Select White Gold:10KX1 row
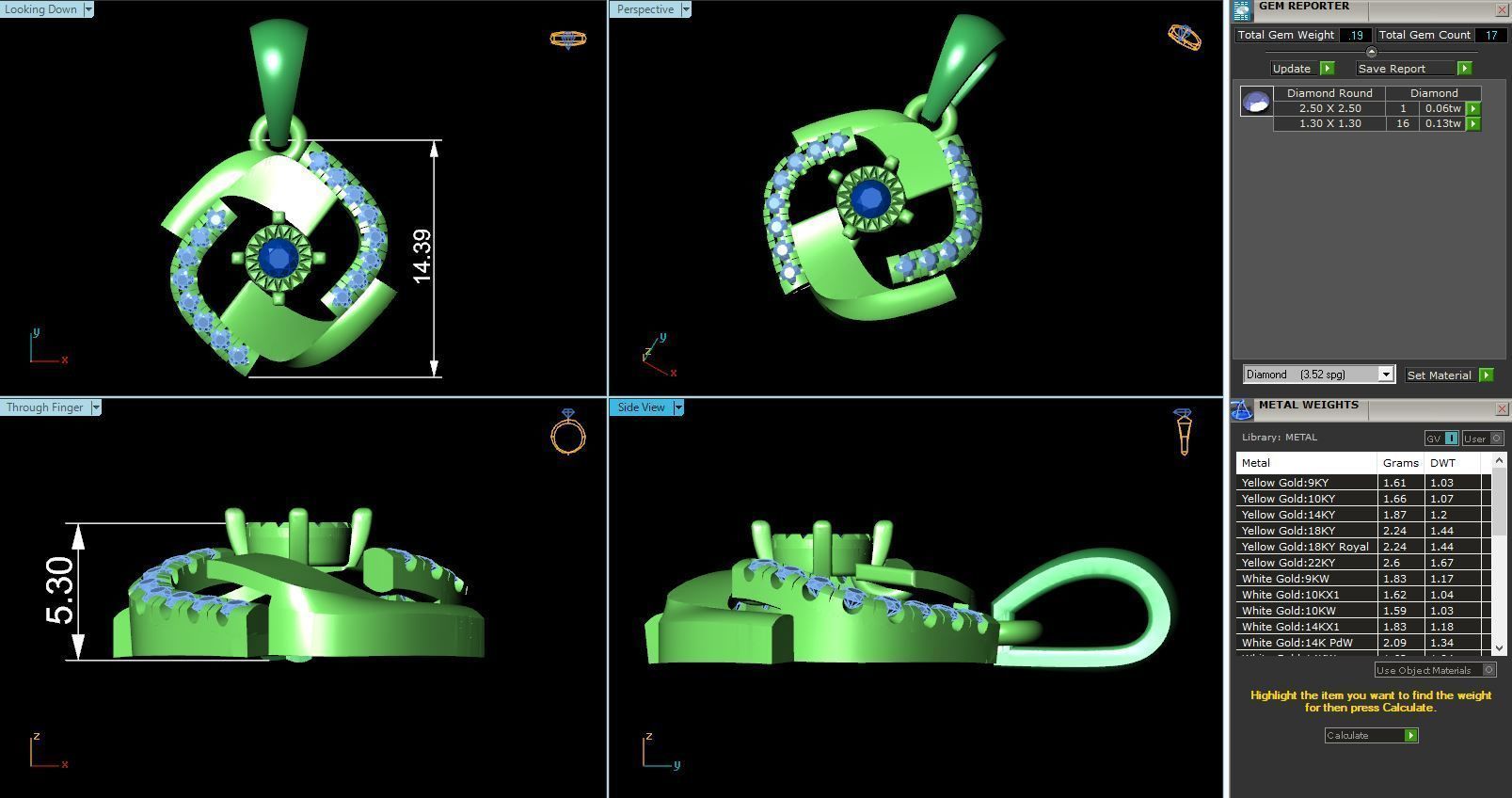1512x798 pixels. (1363, 595)
